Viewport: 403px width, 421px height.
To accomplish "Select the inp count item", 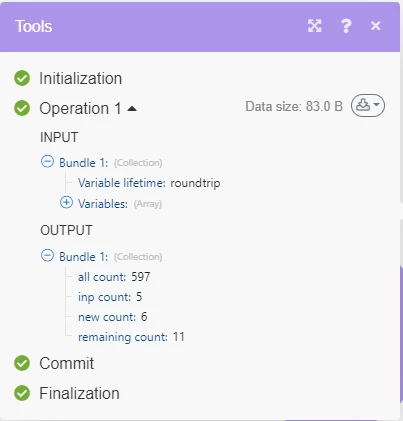I will pyautogui.click(x=110, y=297).
